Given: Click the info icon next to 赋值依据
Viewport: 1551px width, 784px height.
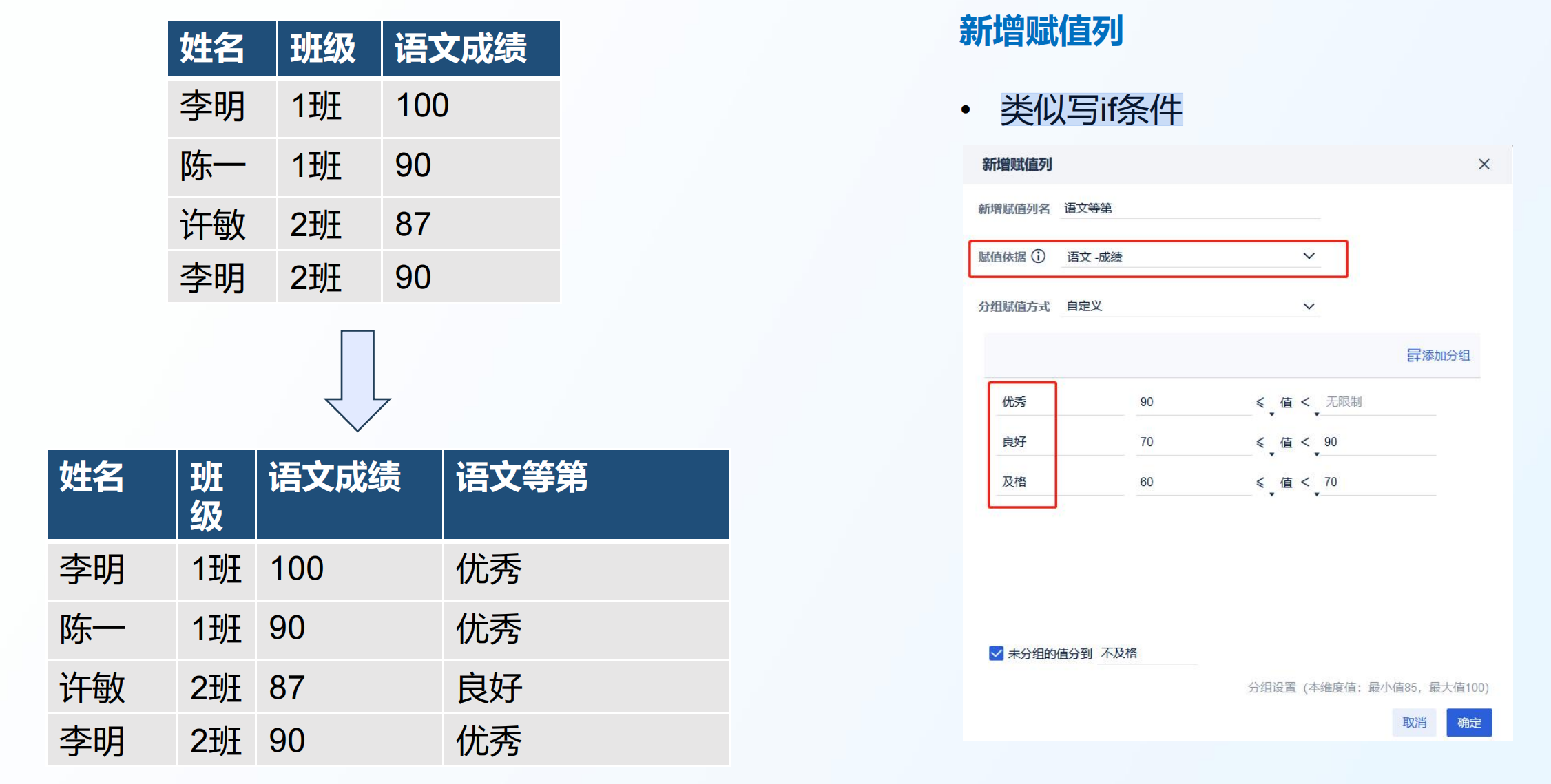Looking at the screenshot, I should point(1039,256).
